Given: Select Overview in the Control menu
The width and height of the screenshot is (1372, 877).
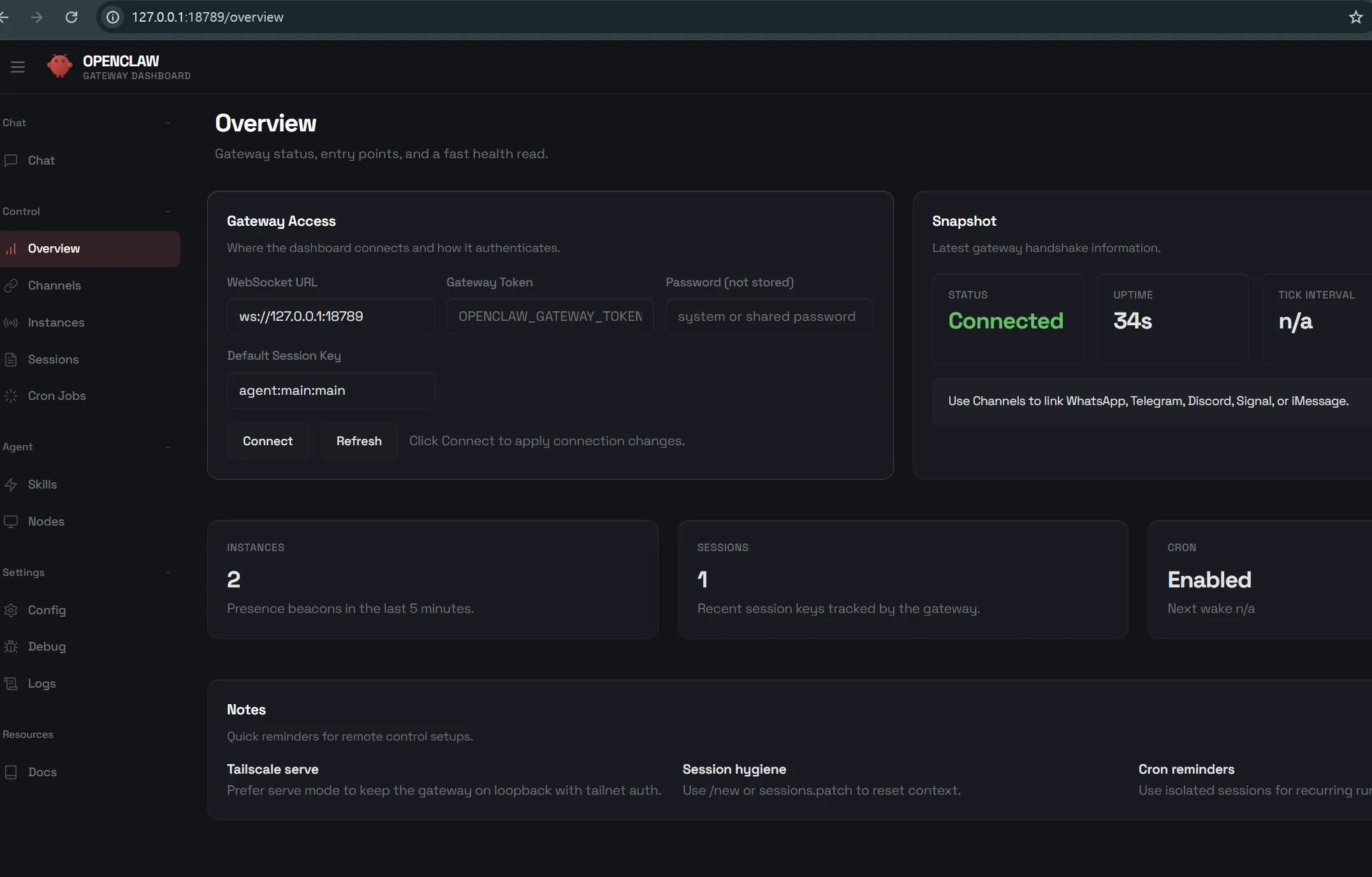Looking at the screenshot, I should [x=54, y=248].
